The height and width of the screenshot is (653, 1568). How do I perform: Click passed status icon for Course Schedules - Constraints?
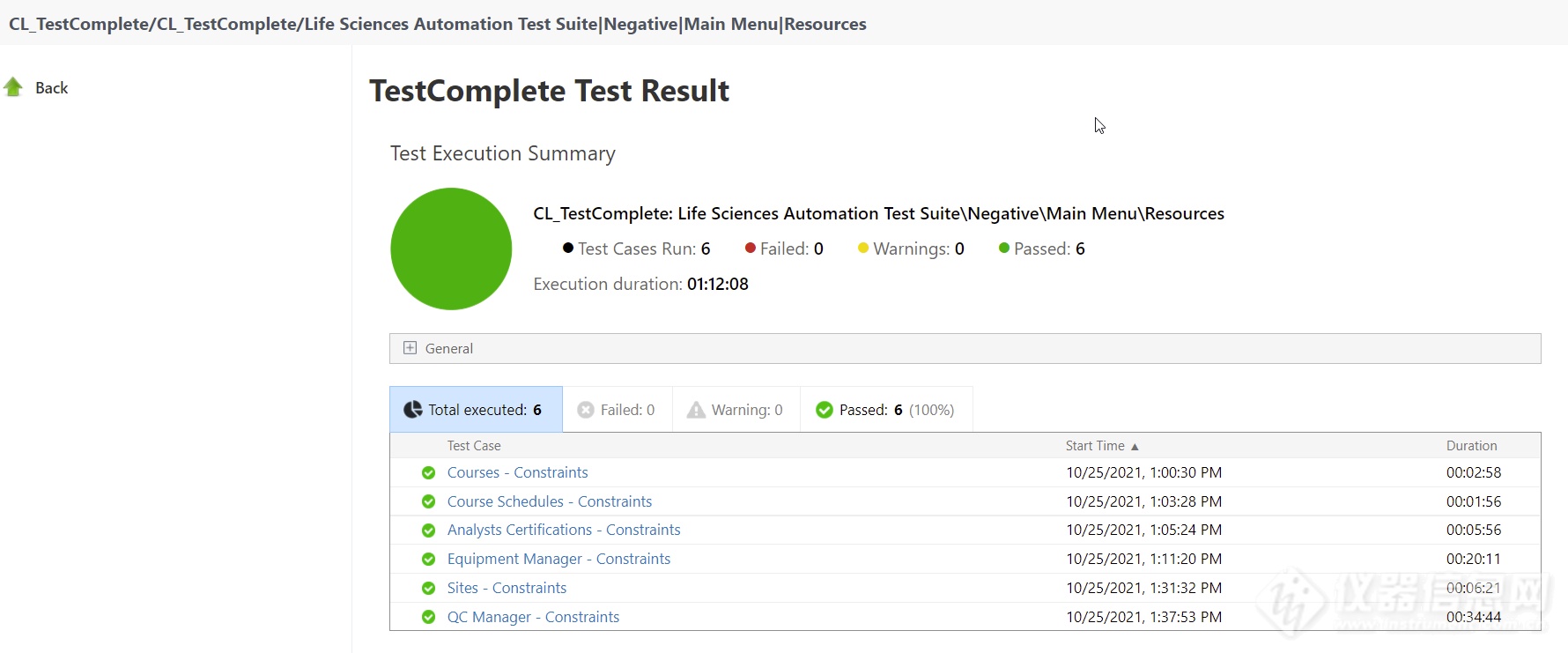428,501
